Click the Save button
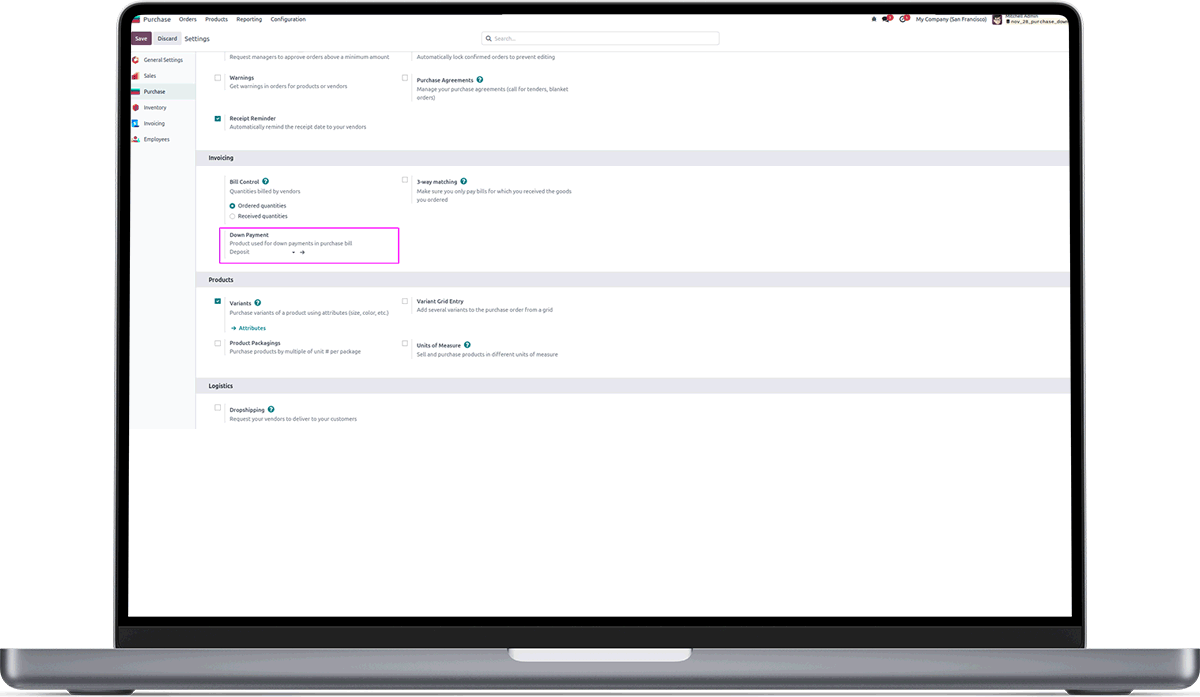Viewport: 1200px width, 697px height. (x=141, y=38)
